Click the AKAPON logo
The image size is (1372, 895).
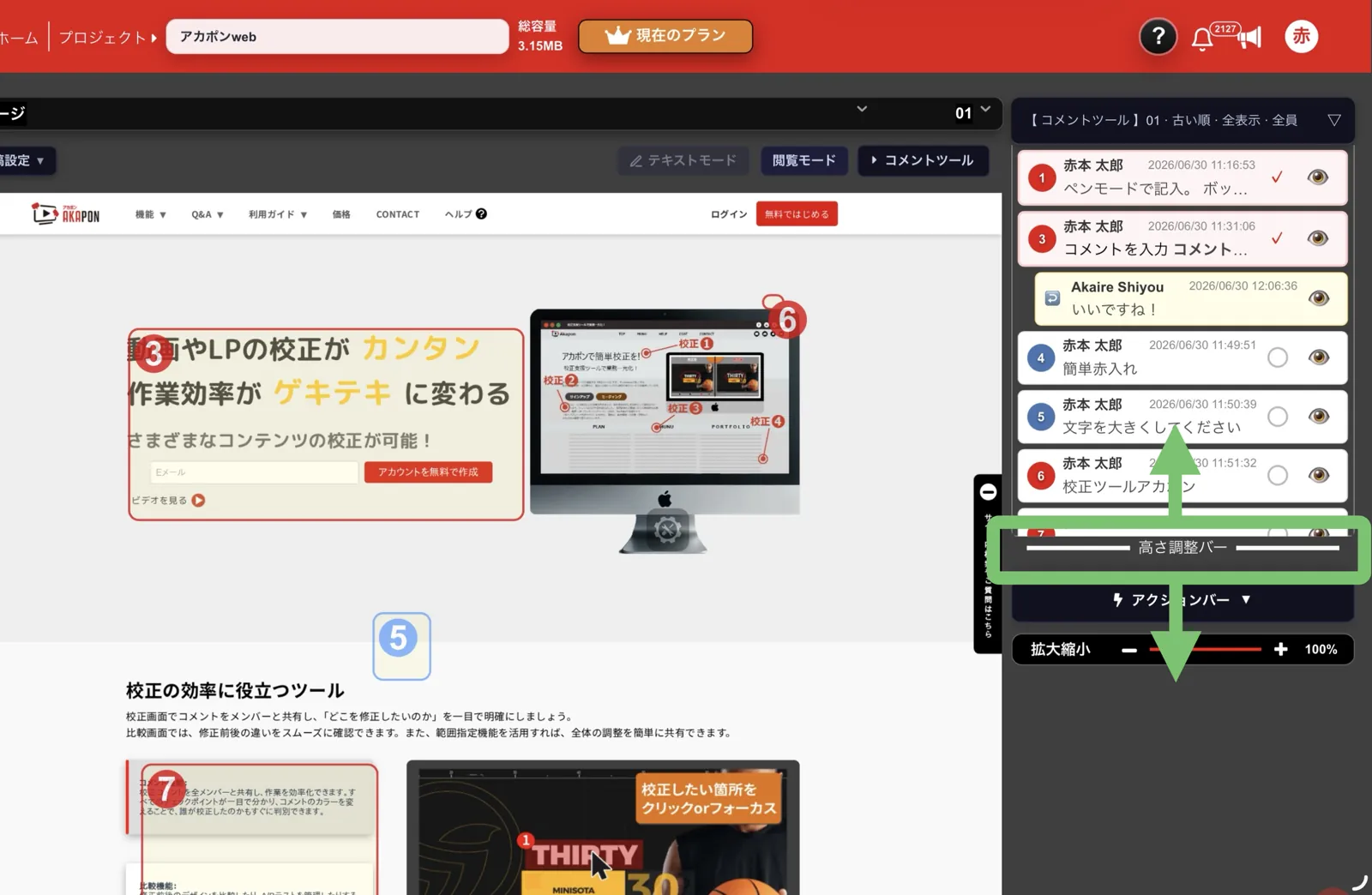tap(66, 213)
